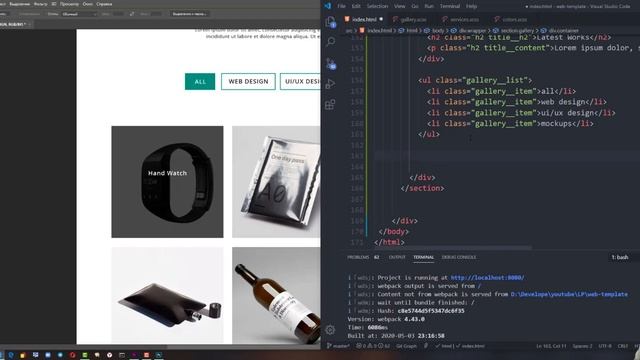Open the http://localhost:8080/ link in terminal
The width and height of the screenshot is (640, 360).
pos(487,278)
